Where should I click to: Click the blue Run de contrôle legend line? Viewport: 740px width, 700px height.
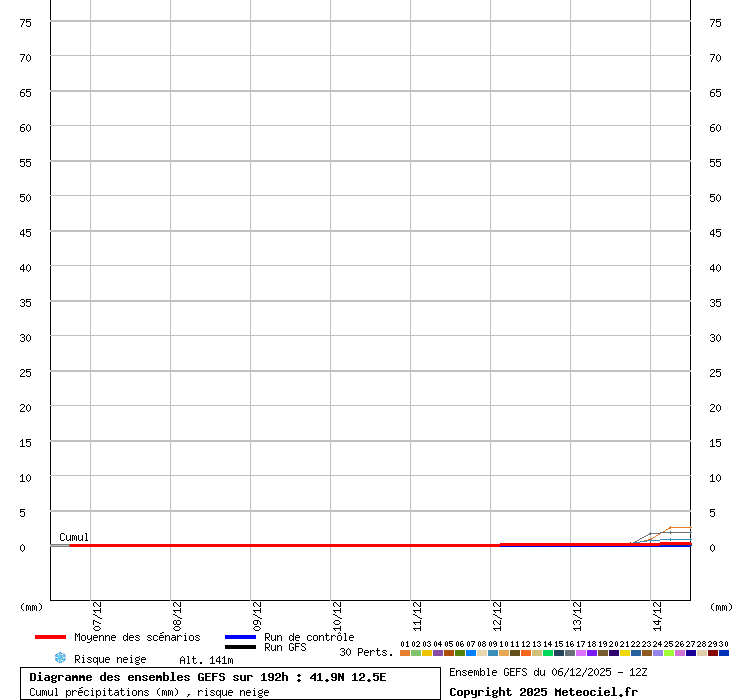pyautogui.click(x=240, y=637)
